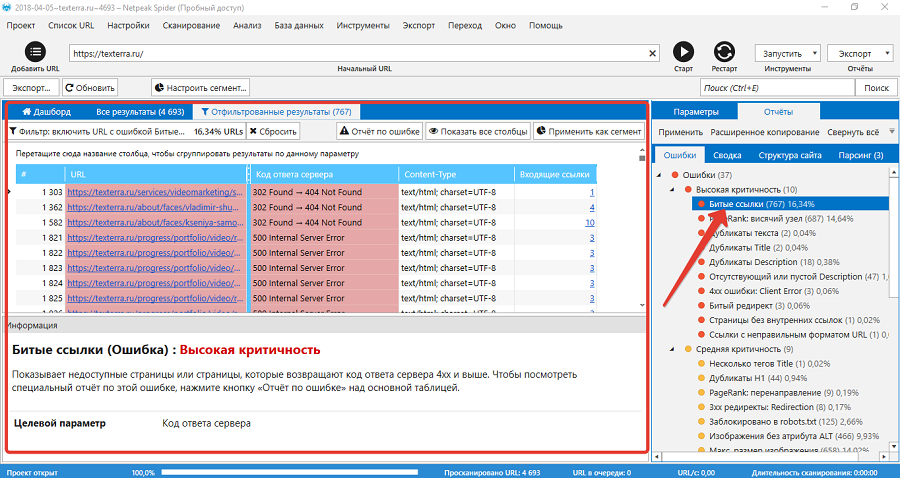Click the scan progress bar in the status bar
Viewport: 900px width, 478px height.
pyautogui.click(x=289, y=472)
